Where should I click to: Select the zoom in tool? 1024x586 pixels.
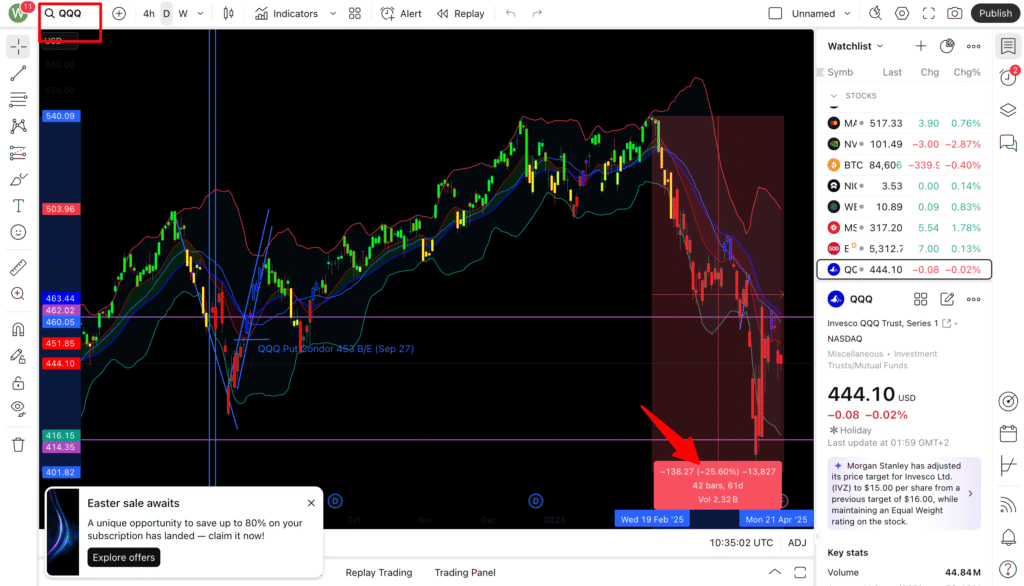[18, 294]
